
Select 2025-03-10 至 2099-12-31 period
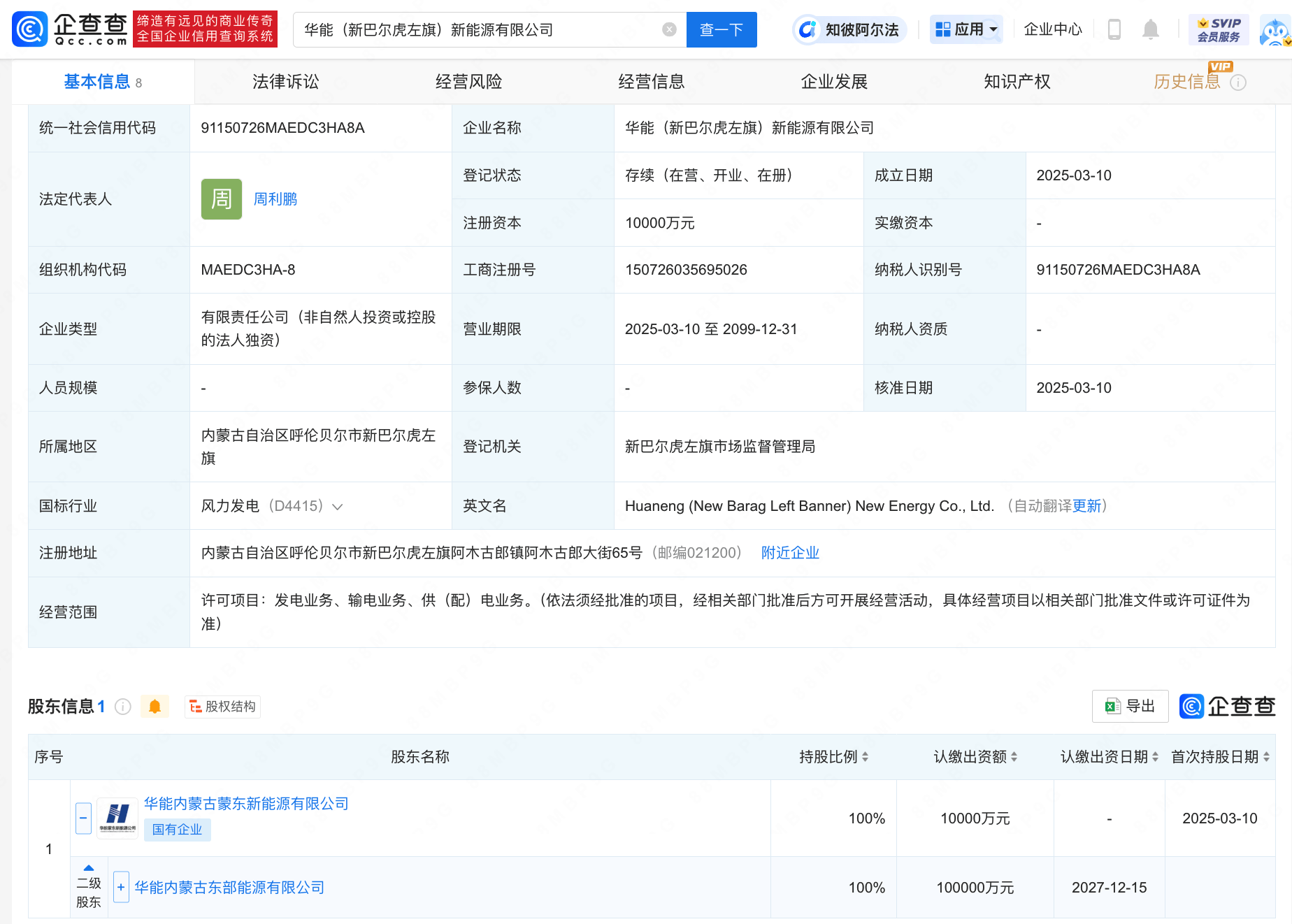(x=711, y=329)
